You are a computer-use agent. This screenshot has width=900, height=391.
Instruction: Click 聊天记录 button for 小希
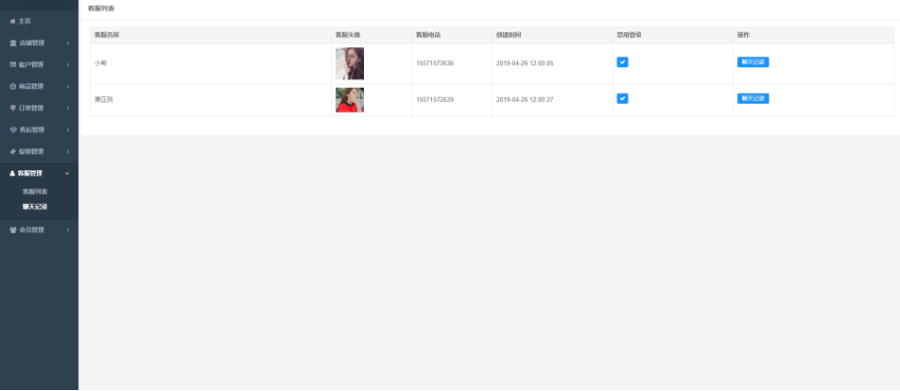click(752, 62)
